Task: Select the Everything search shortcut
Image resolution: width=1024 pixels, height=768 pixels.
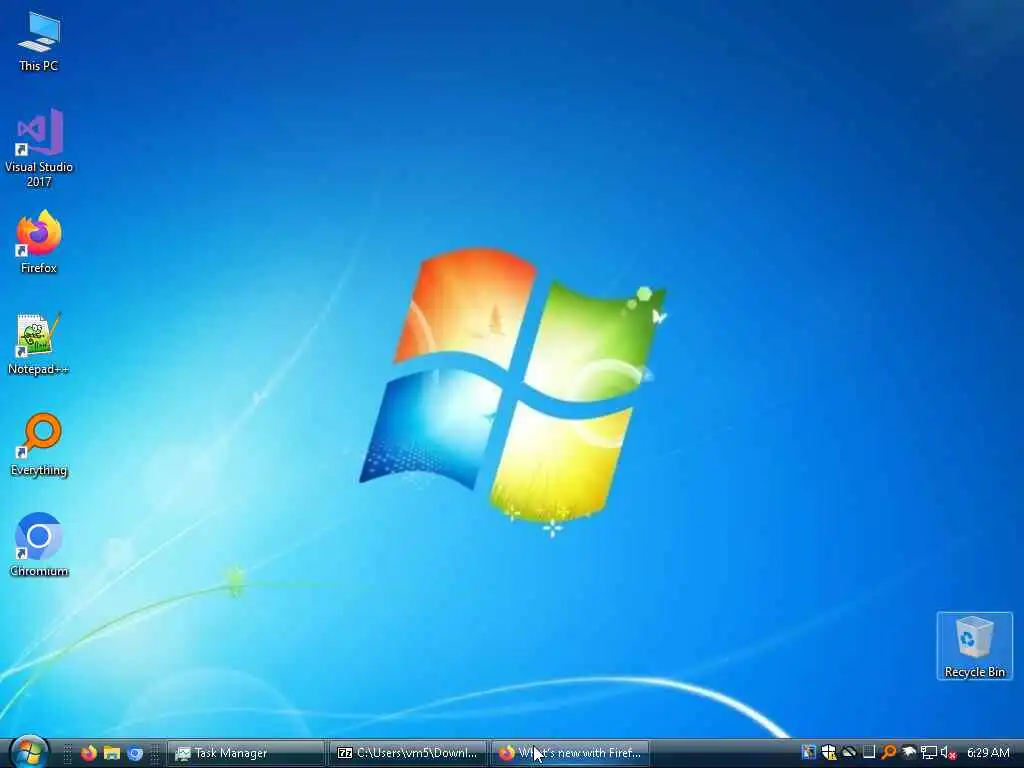Action: pos(39,445)
